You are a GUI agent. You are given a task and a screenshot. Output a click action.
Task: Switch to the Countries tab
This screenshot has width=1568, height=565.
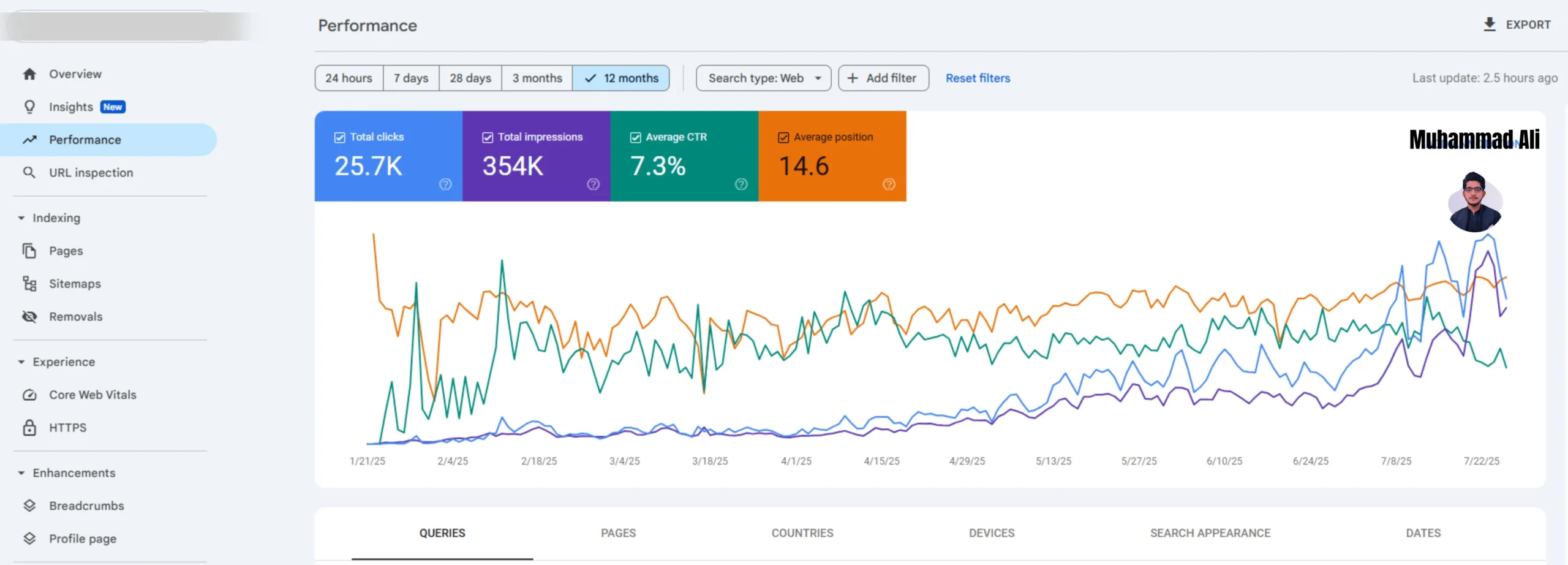tap(802, 533)
